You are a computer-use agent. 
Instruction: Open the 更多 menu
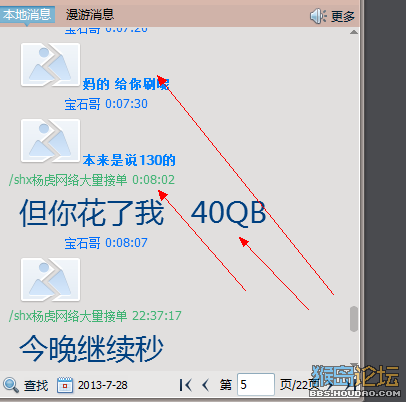[x=343, y=16]
